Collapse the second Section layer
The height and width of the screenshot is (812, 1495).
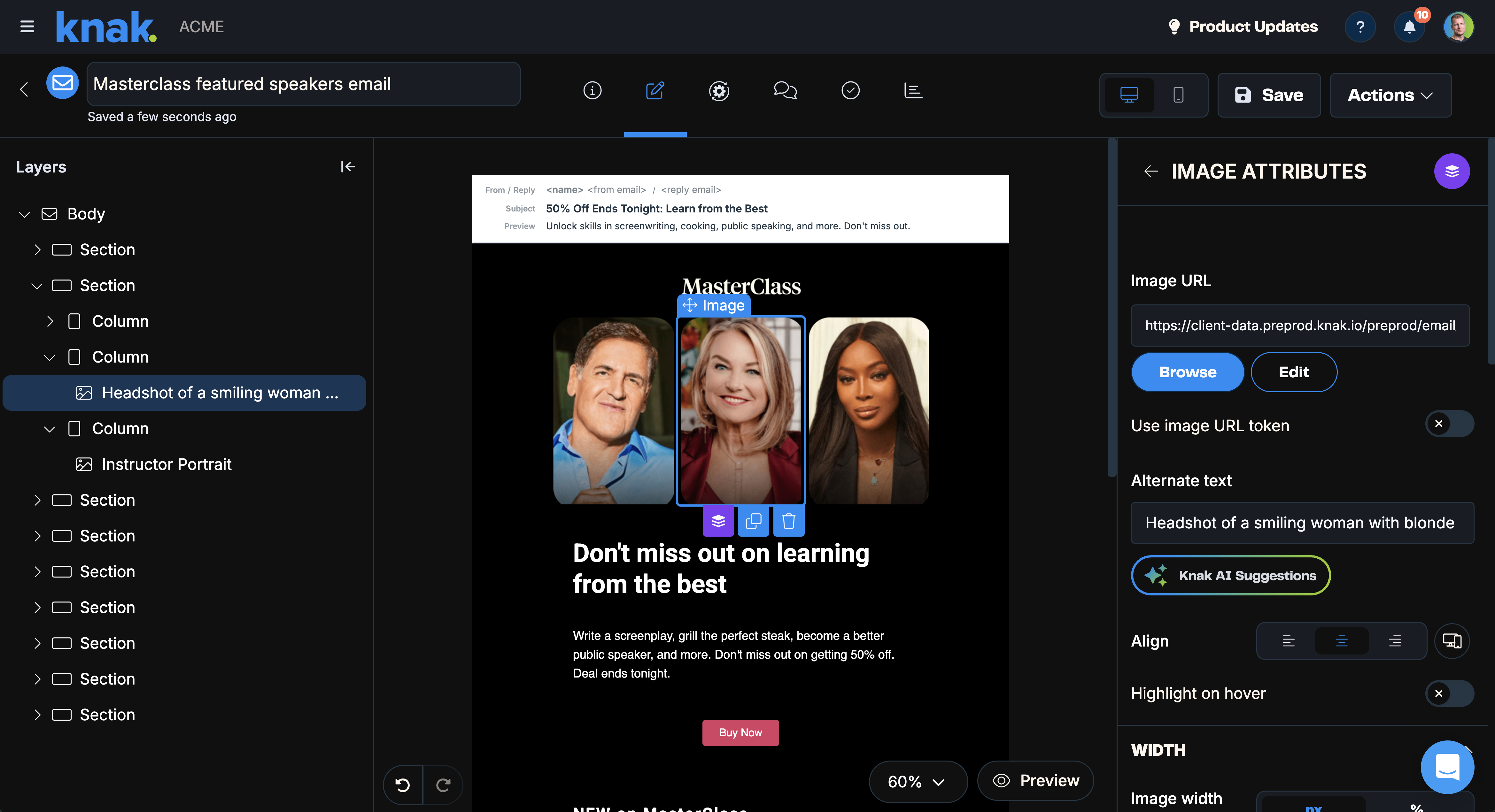point(36,286)
